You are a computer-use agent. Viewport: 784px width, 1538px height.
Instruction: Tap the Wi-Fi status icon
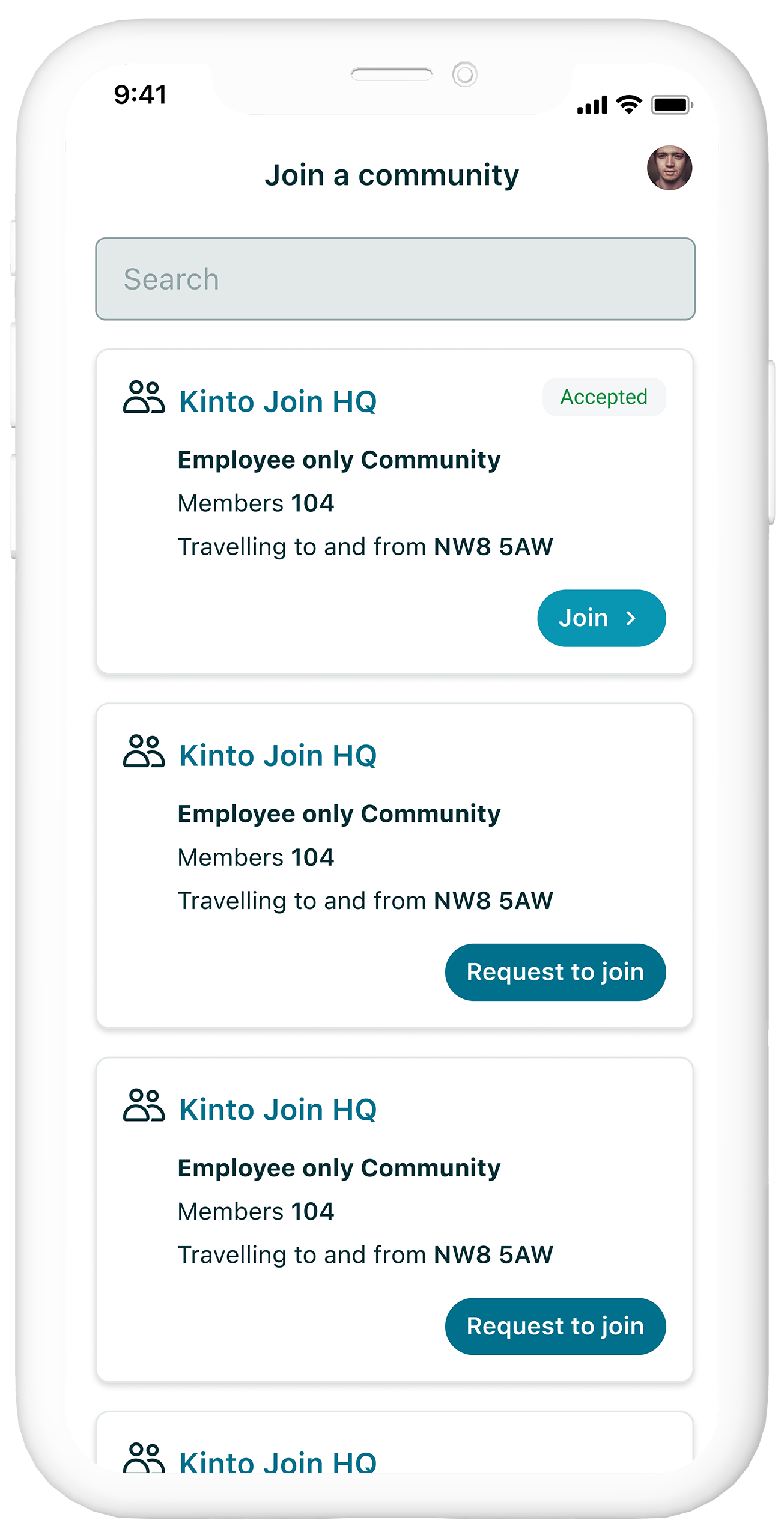629,105
